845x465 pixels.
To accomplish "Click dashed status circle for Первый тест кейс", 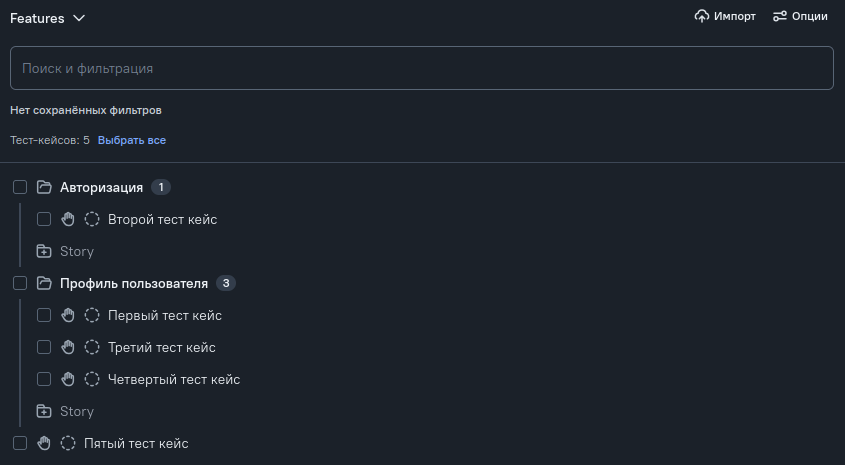I will (92, 315).
